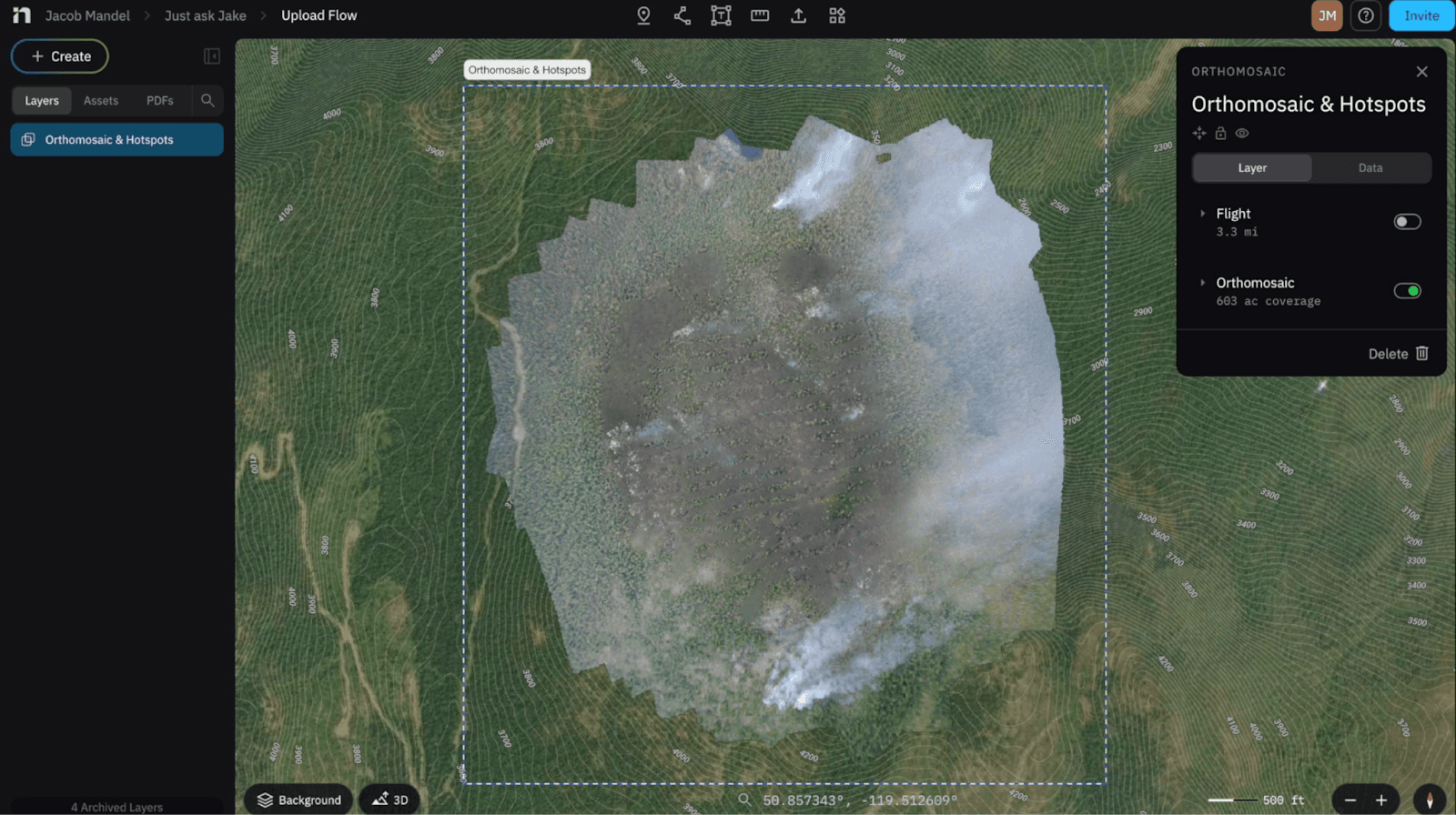
Task: Switch to the Layers tab
Action: click(42, 100)
